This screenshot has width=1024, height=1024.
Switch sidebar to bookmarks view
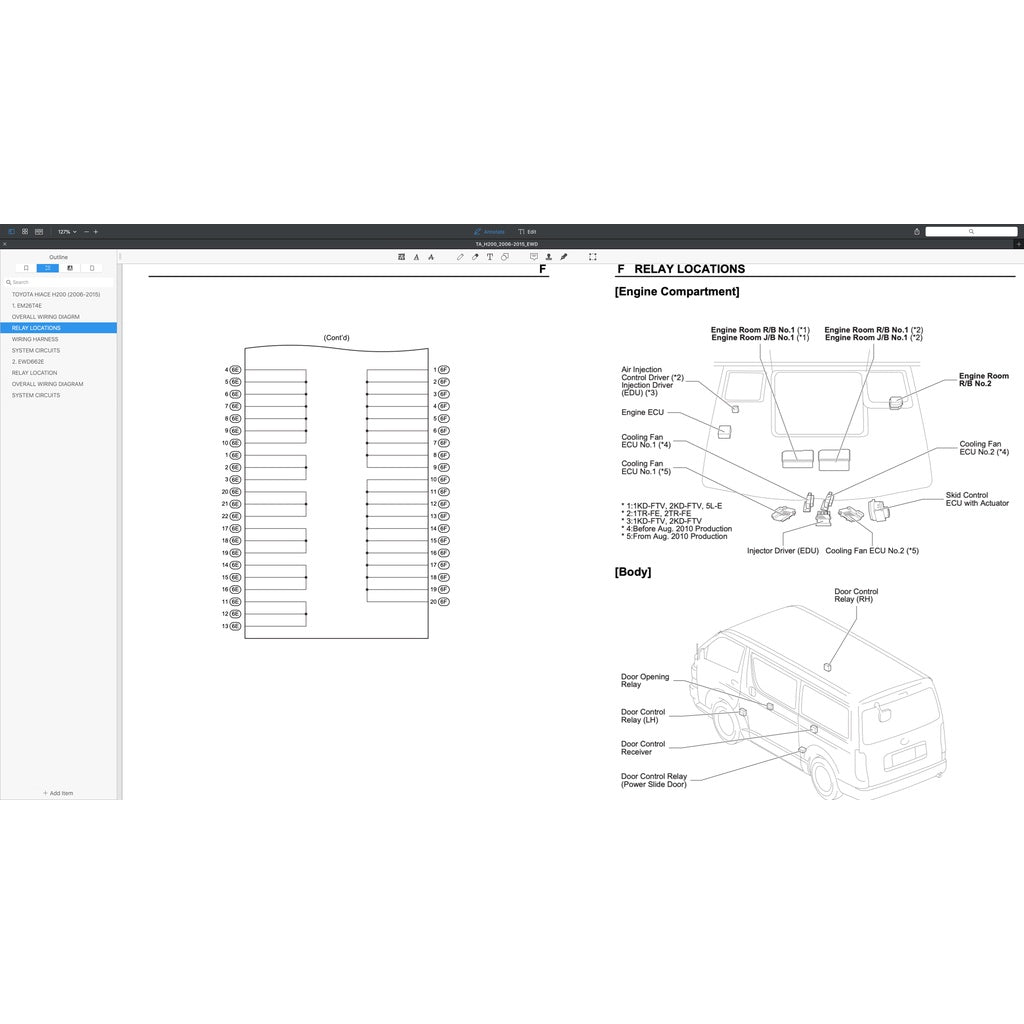tap(26, 268)
